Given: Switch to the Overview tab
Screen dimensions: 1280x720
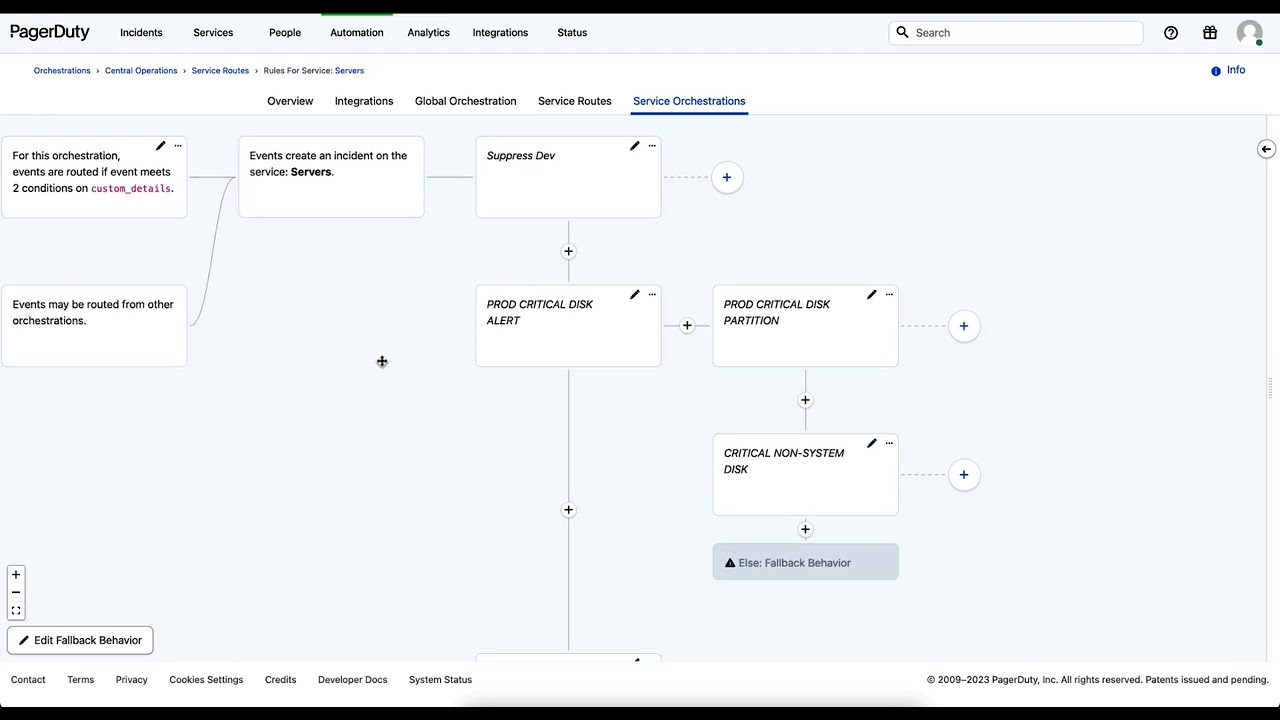Looking at the screenshot, I should tap(290, 101).
